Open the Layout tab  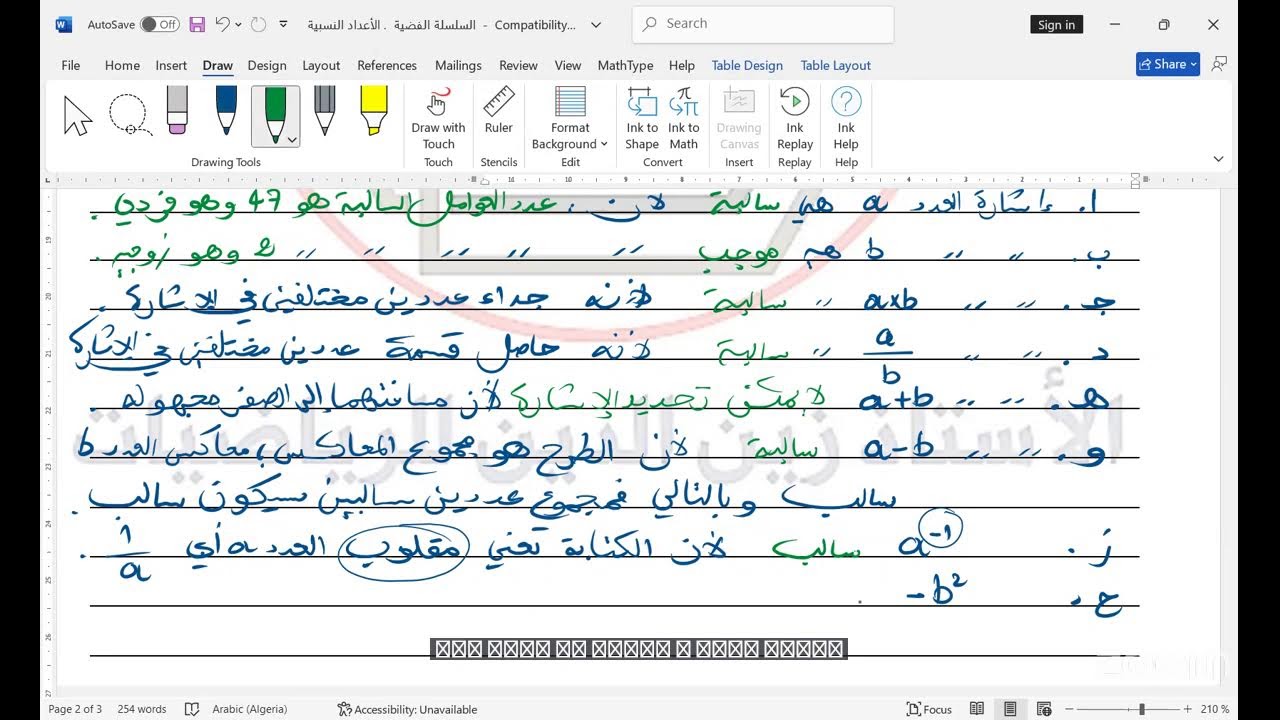pos(321,65)
